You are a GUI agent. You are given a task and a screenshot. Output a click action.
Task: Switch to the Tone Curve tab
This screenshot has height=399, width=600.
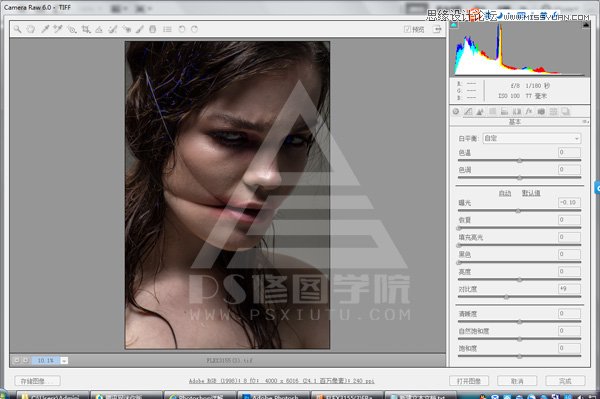point(468,111)
